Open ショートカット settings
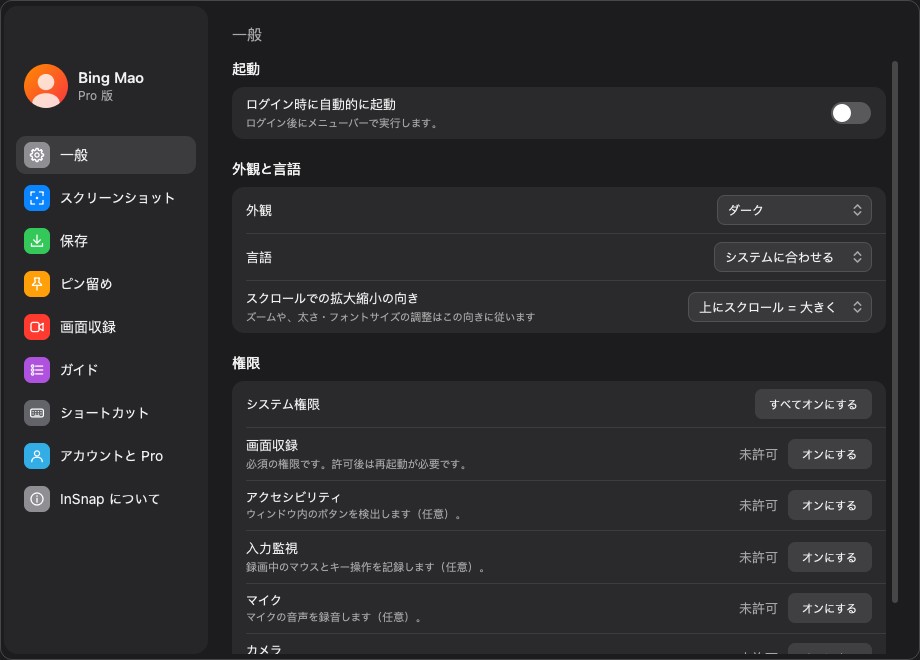 [106, 413]
